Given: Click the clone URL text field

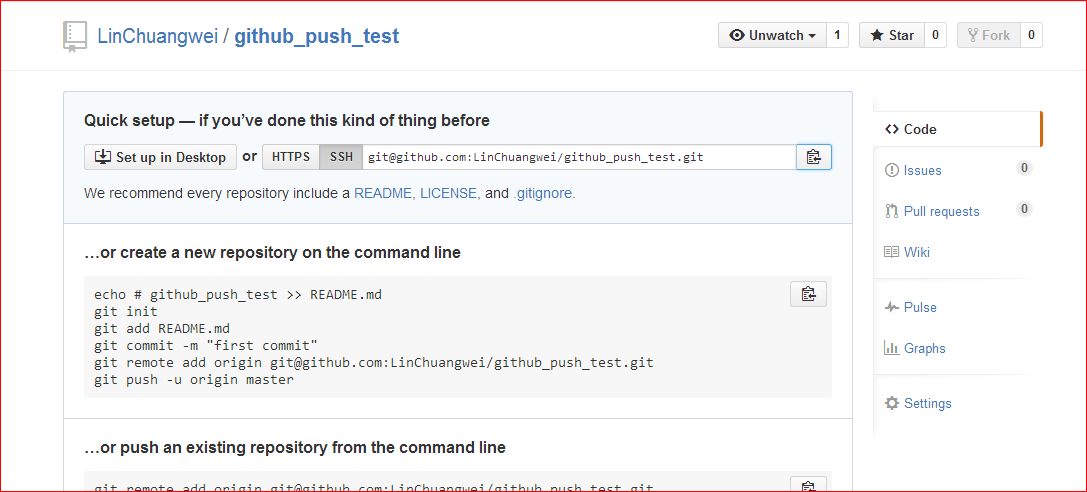Looking at the screenshot, I should point(579,157).
